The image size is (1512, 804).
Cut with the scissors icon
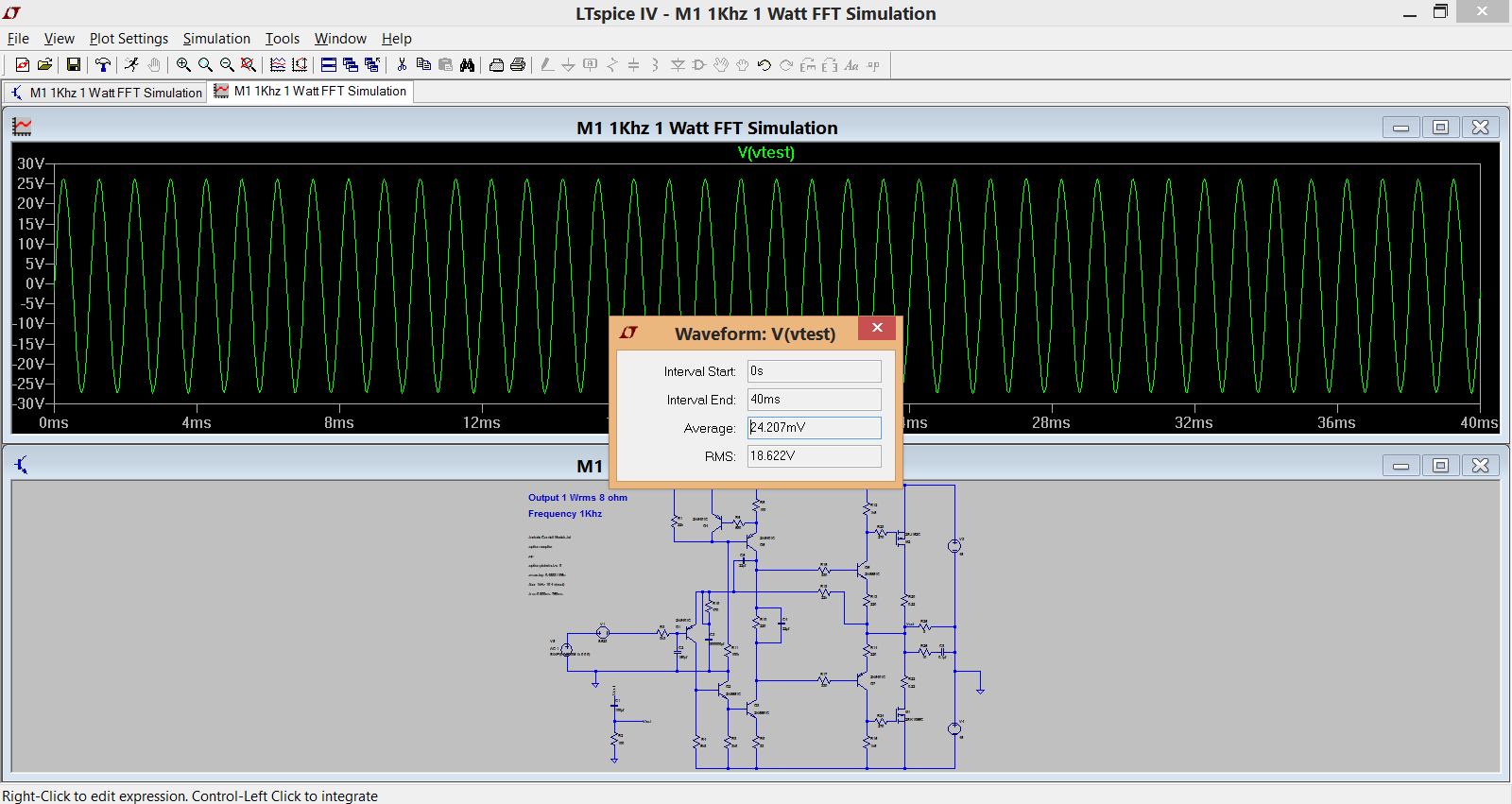[402, 65]
